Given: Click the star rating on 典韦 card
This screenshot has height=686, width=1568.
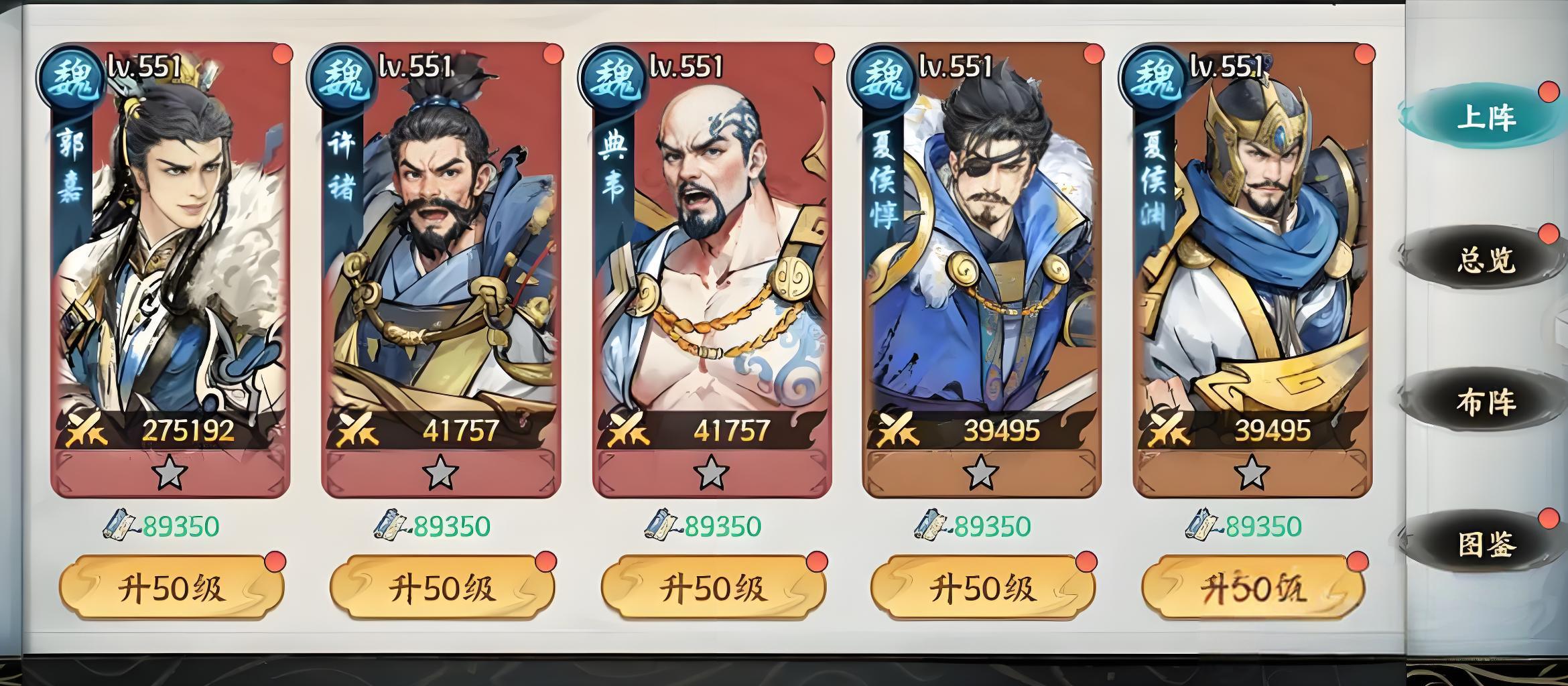Looking at the screenshot, I should 711,473.
